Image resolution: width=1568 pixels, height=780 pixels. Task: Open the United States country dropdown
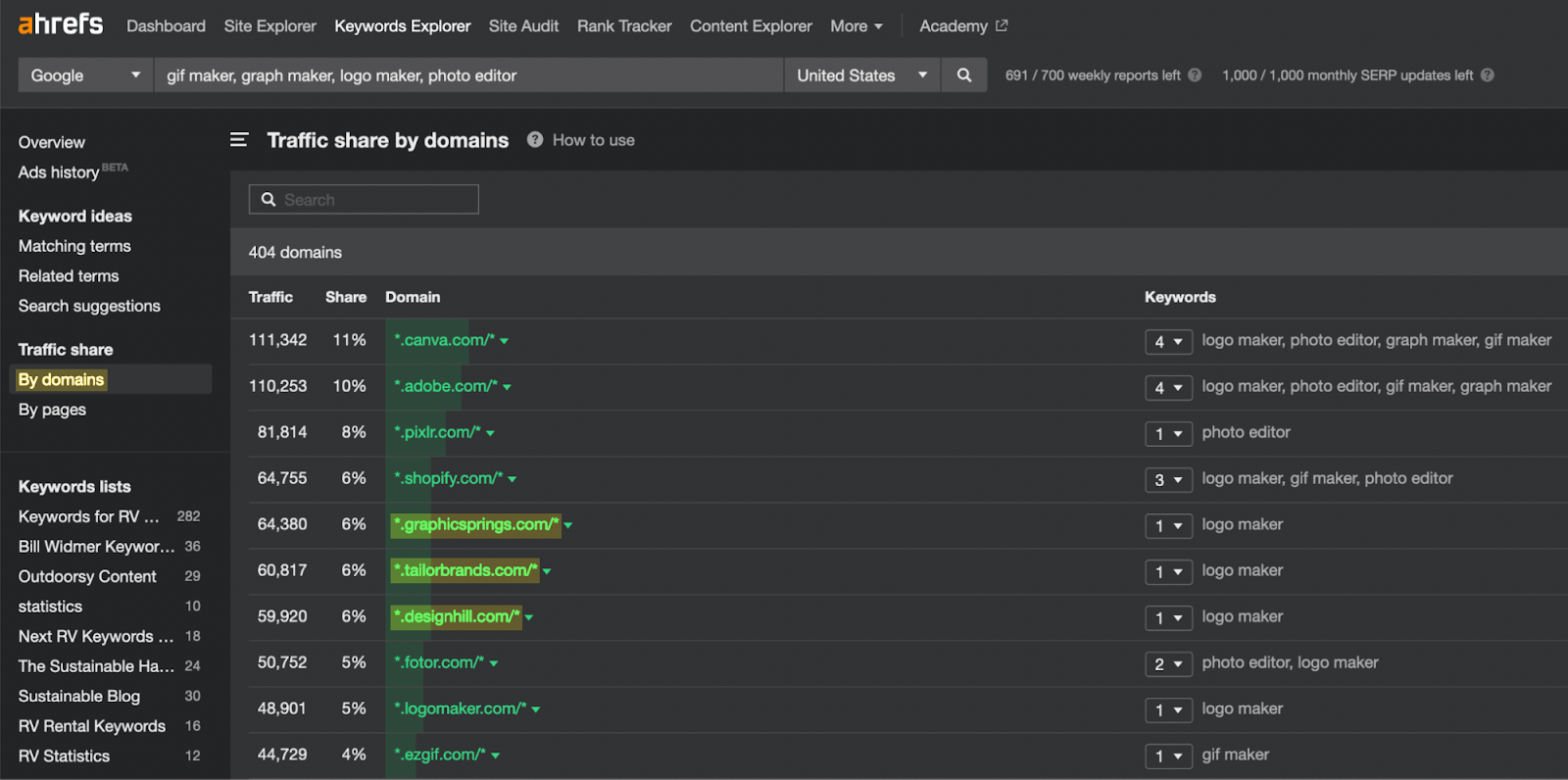click(x=861, y=75)
